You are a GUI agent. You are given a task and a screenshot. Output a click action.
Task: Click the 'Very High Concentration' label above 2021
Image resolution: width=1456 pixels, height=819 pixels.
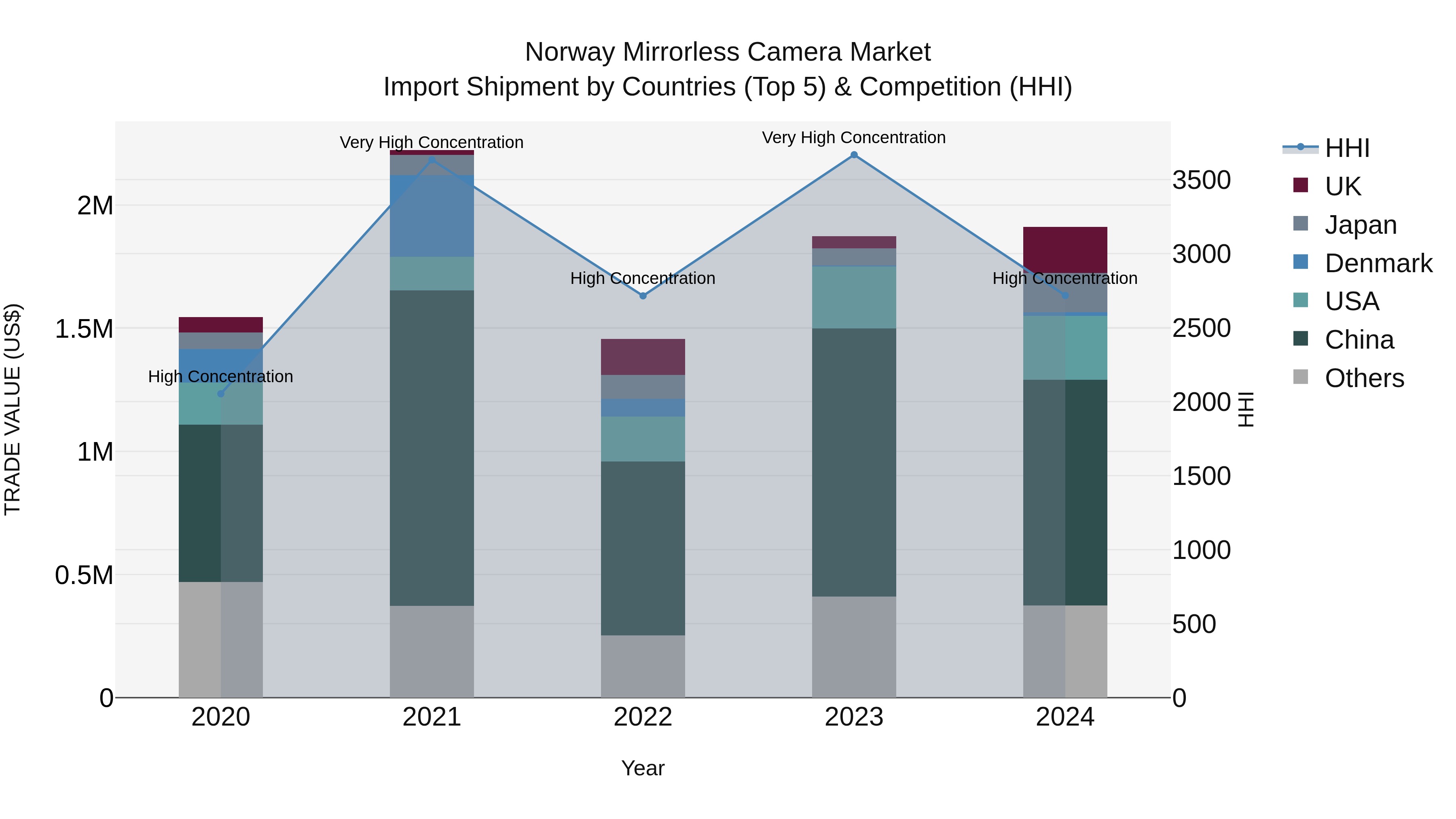coord(432,142)
